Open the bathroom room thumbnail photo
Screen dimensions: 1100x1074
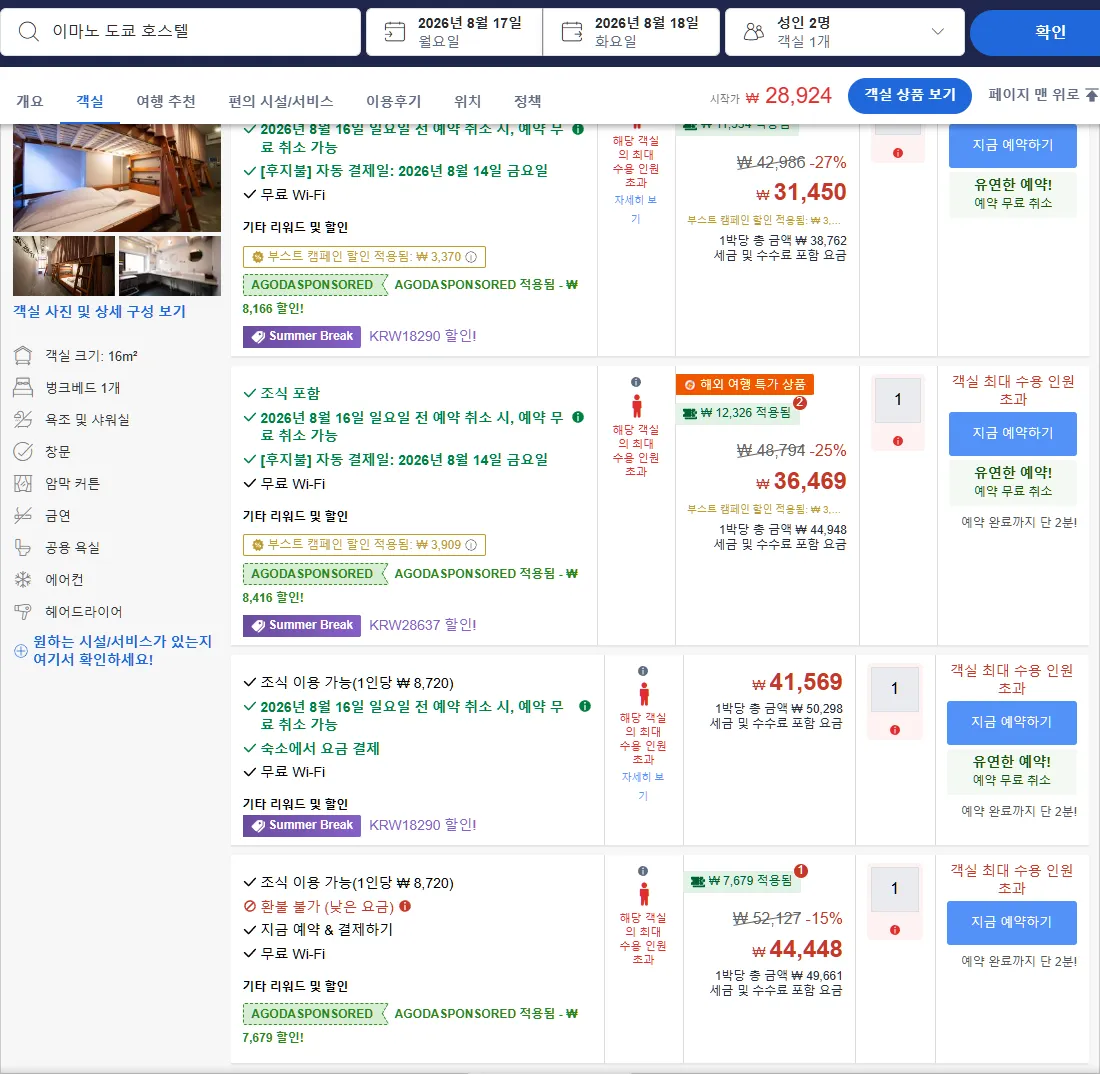[x=170, y=266]
